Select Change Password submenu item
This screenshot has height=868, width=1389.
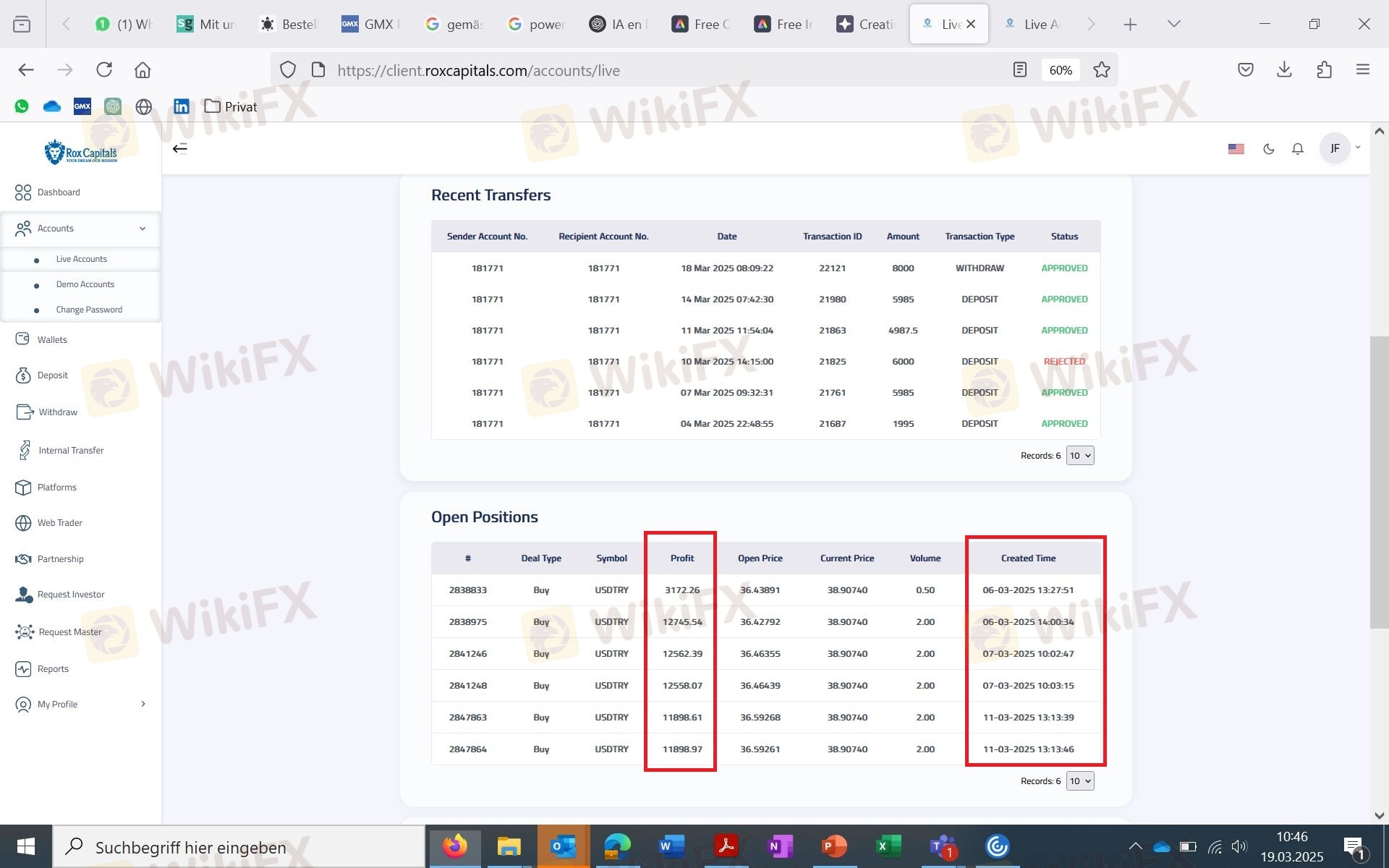click(89, 310)
